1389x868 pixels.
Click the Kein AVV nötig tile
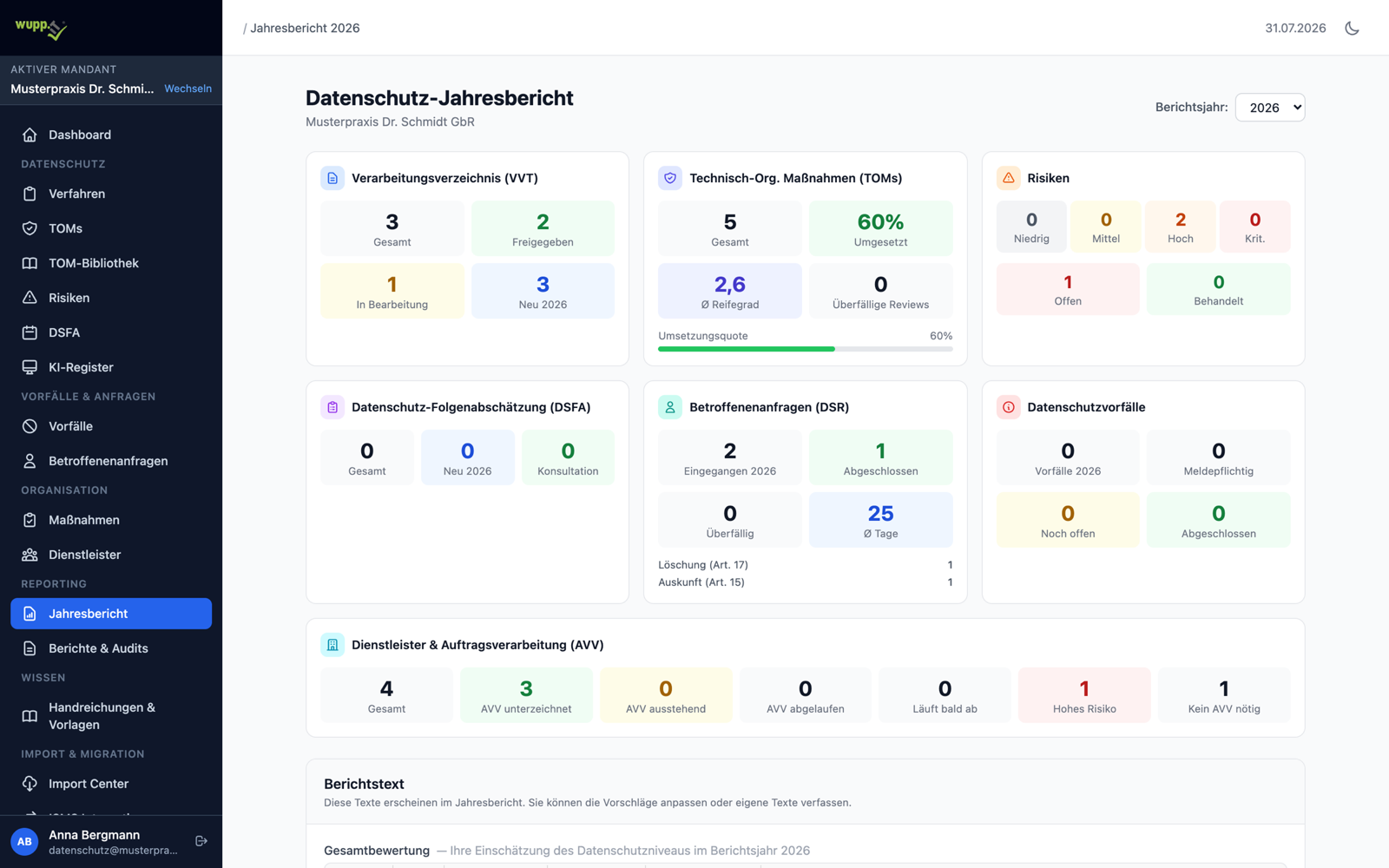[1224, 695]
